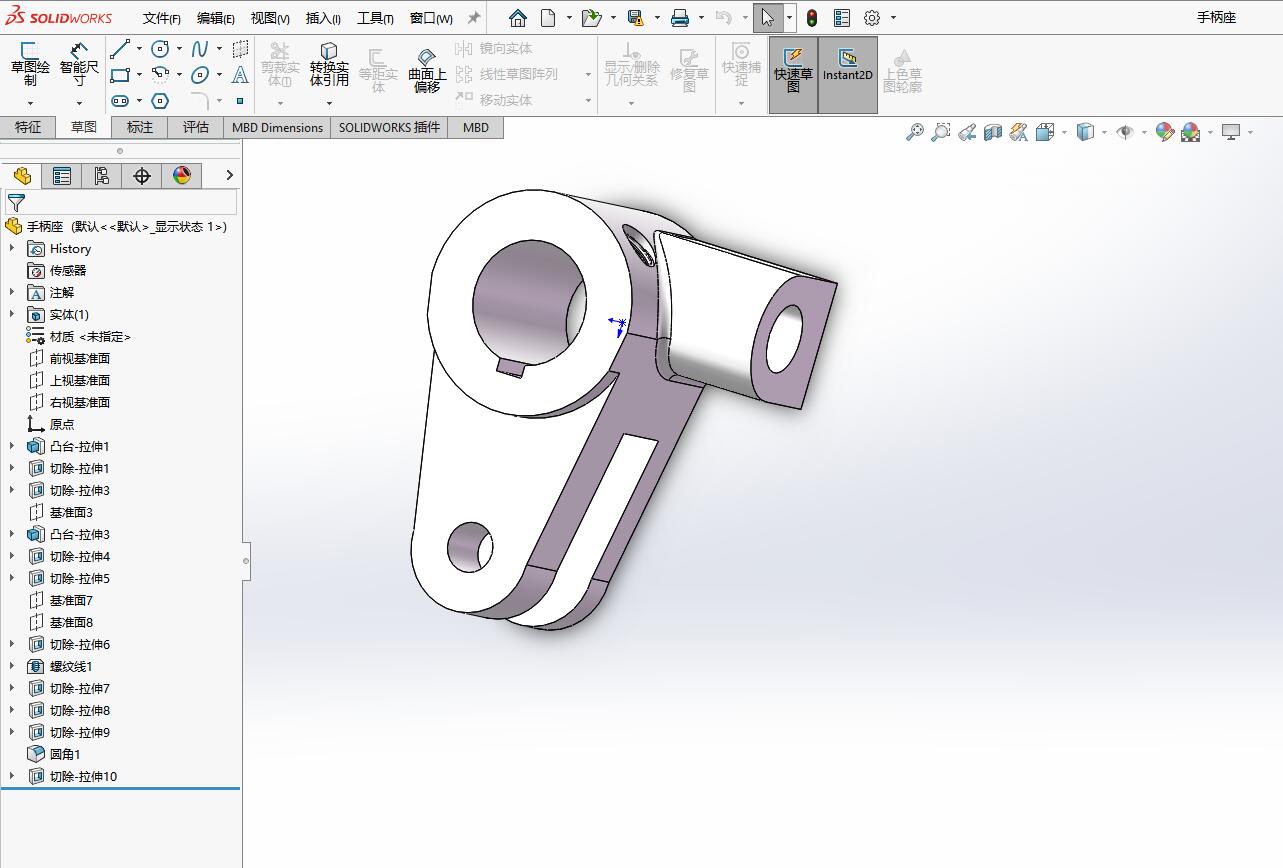Expand the 切除-拉伸10 feature
The height and width of the screenshot is (868, 1283).
pyautogui.click(x=12, y=776)
